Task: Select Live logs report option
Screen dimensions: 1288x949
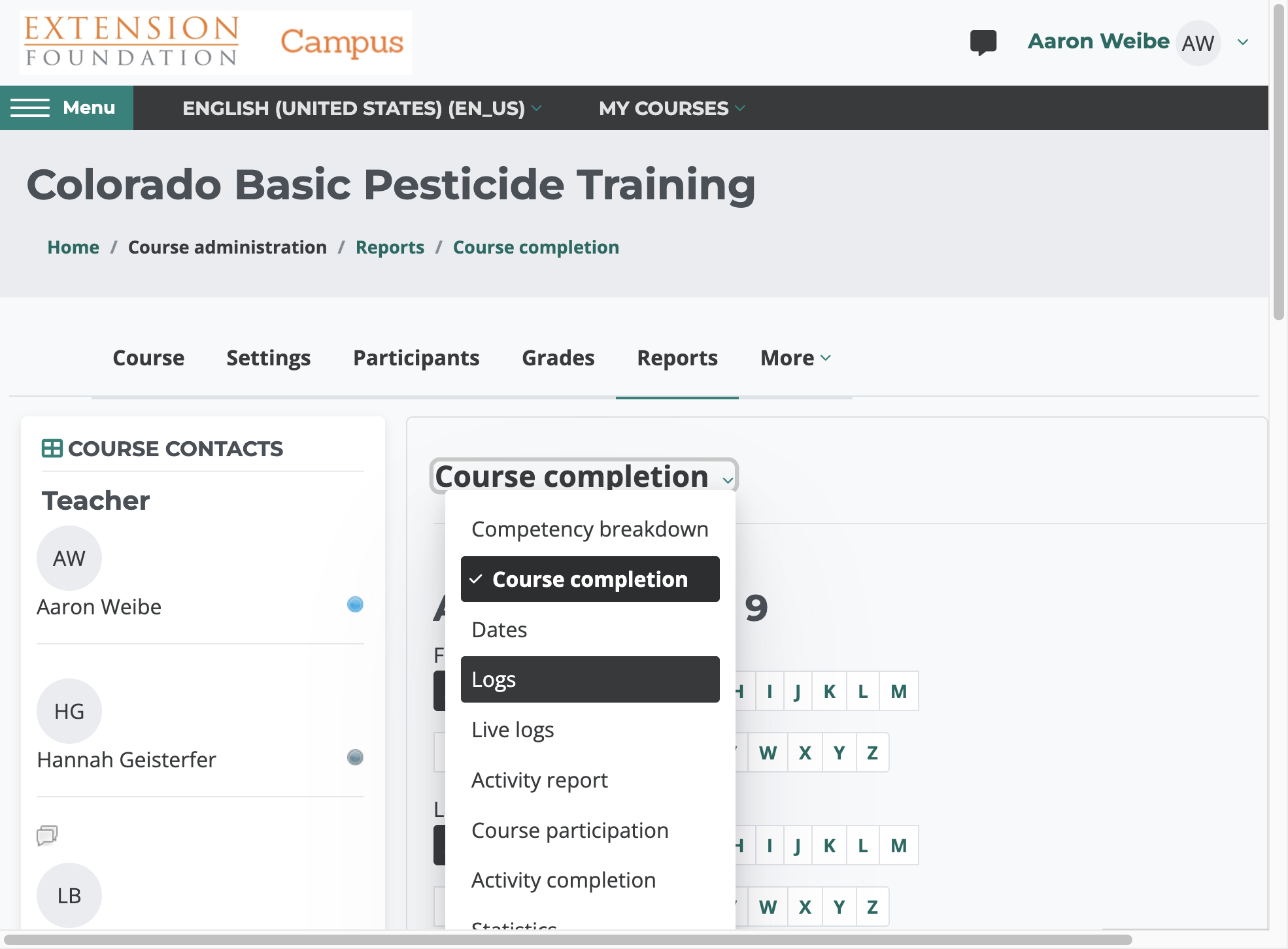Action: [590, 729]
